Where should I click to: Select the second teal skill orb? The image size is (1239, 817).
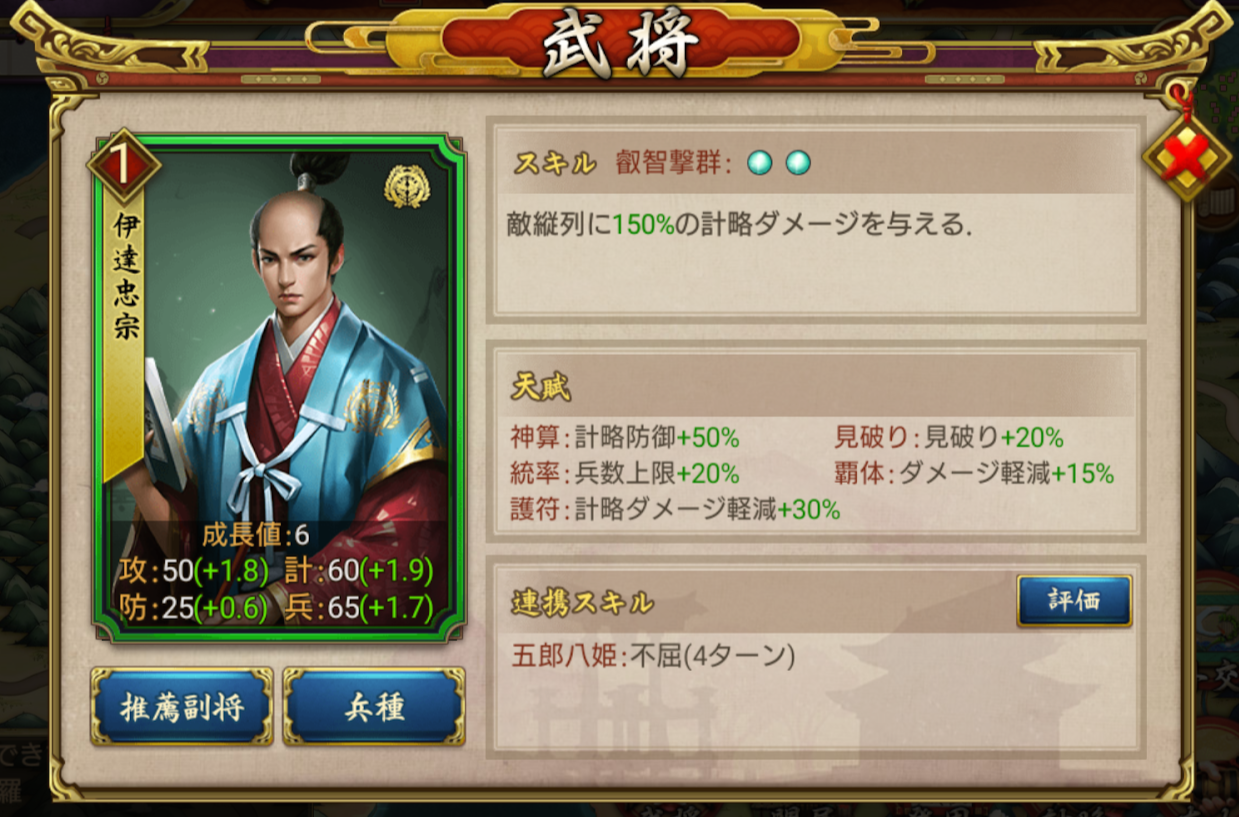(x=797, y=163)
